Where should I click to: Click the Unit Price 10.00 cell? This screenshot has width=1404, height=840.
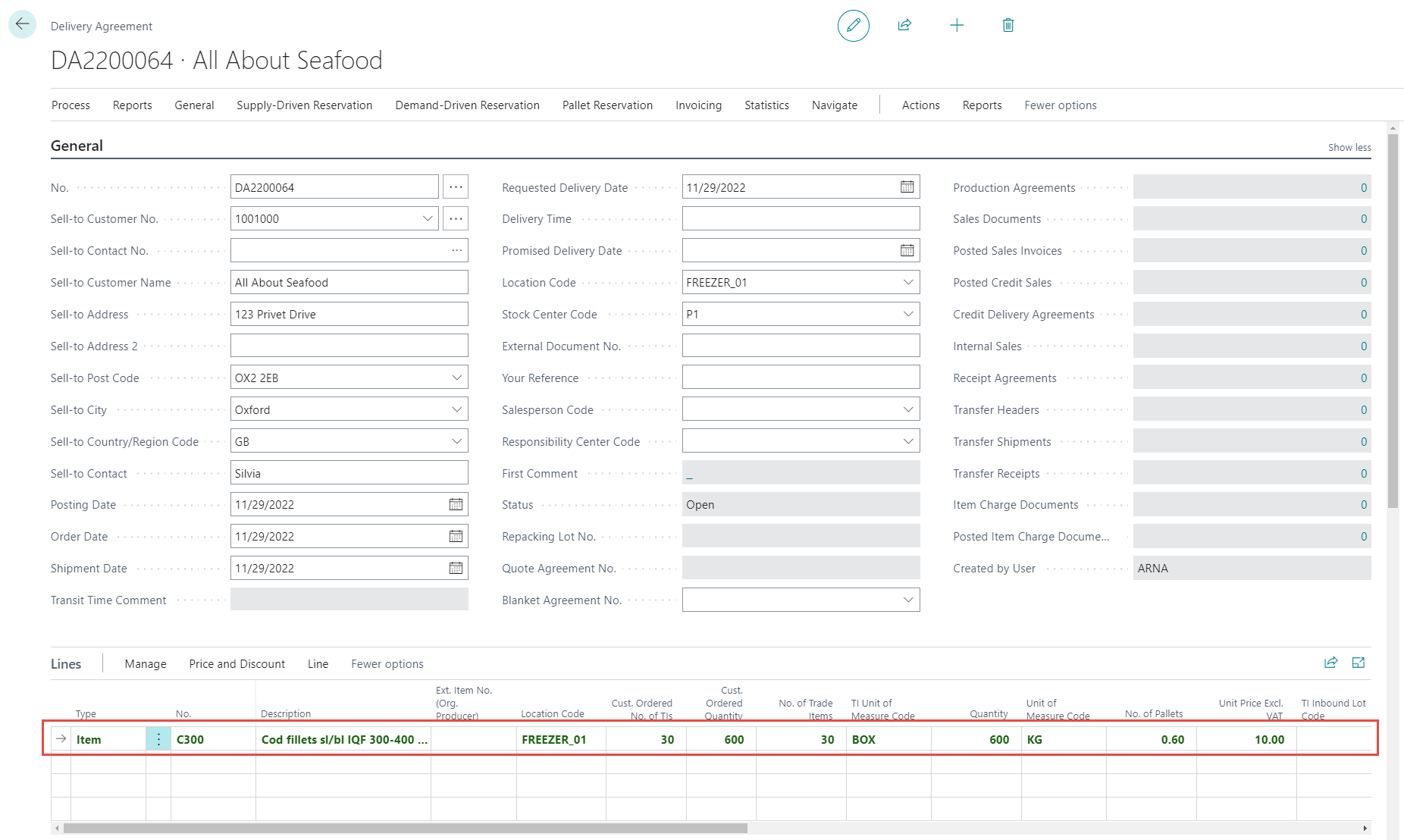click(x=1246, y=739)
